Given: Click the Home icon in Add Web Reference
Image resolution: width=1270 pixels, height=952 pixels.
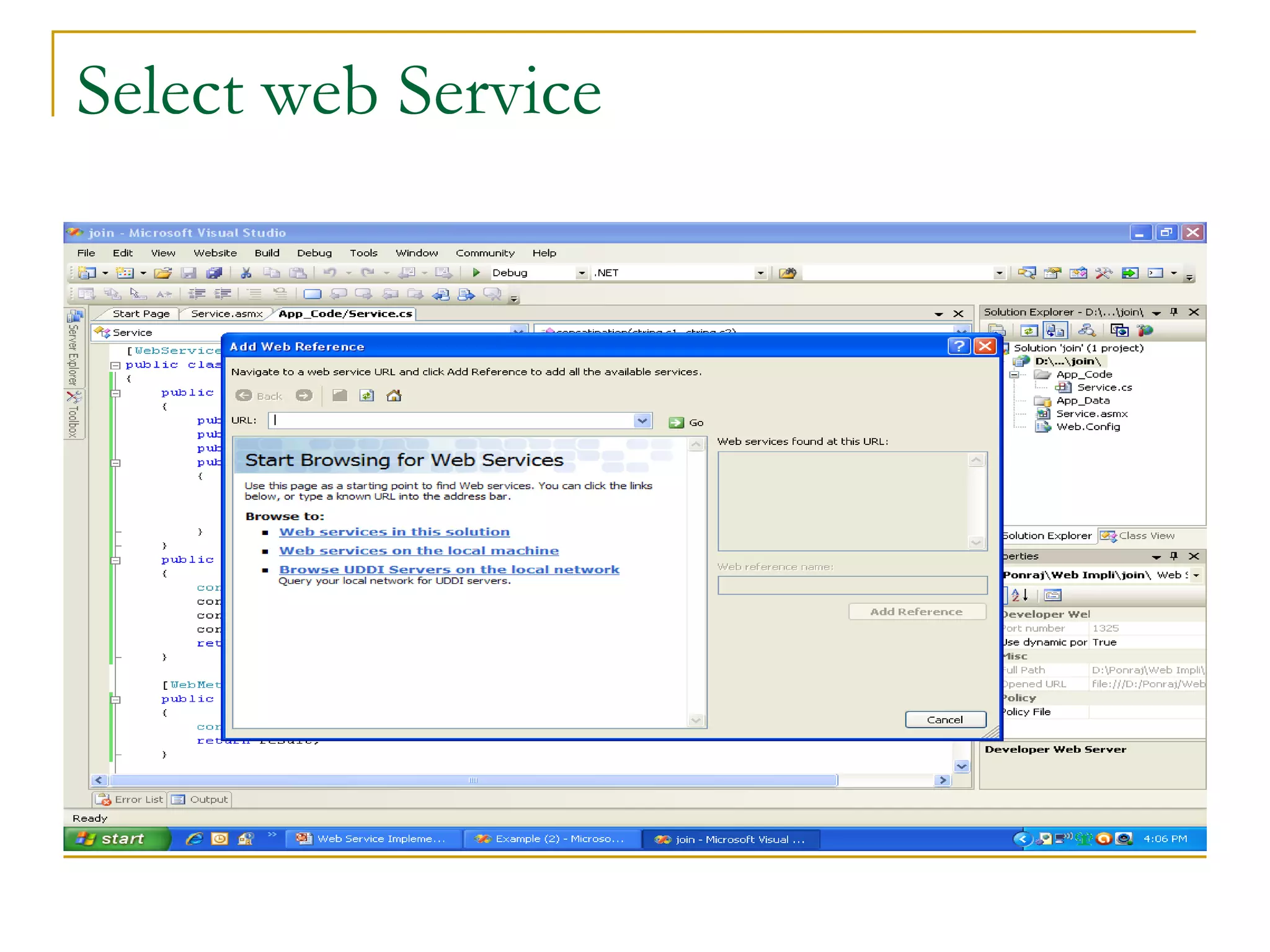Looking at the screenshot, I should (x=394, y=395).
